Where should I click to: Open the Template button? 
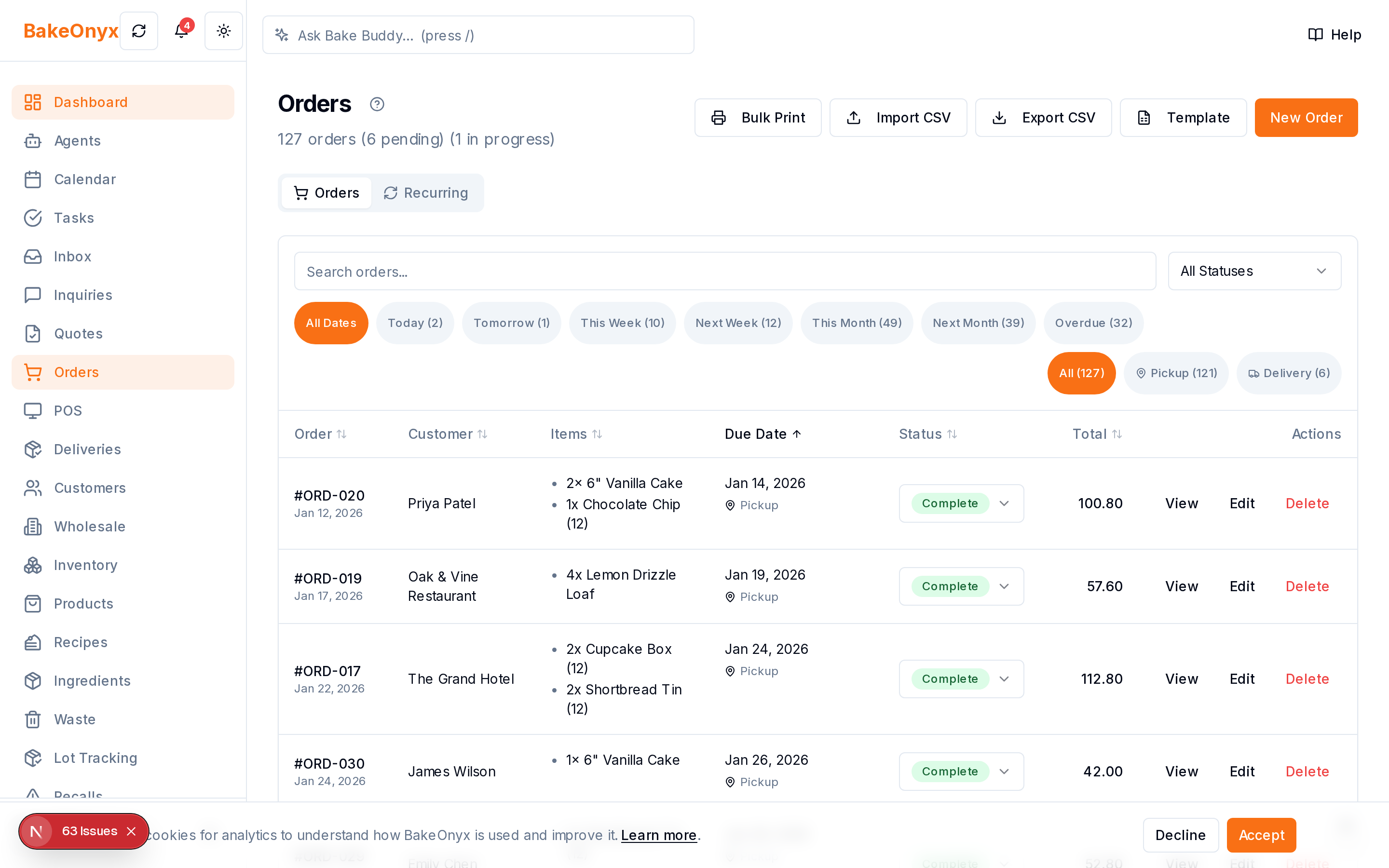pos(1183,118)
